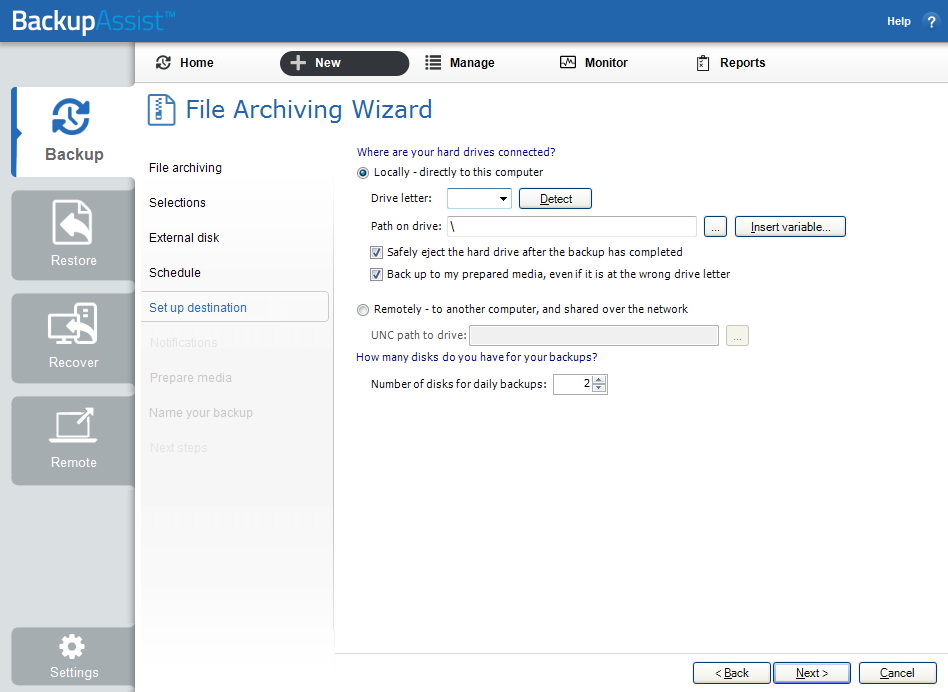Click the Monitor graph icon
This screenshot has width=948, height=692.
[568, 62]
